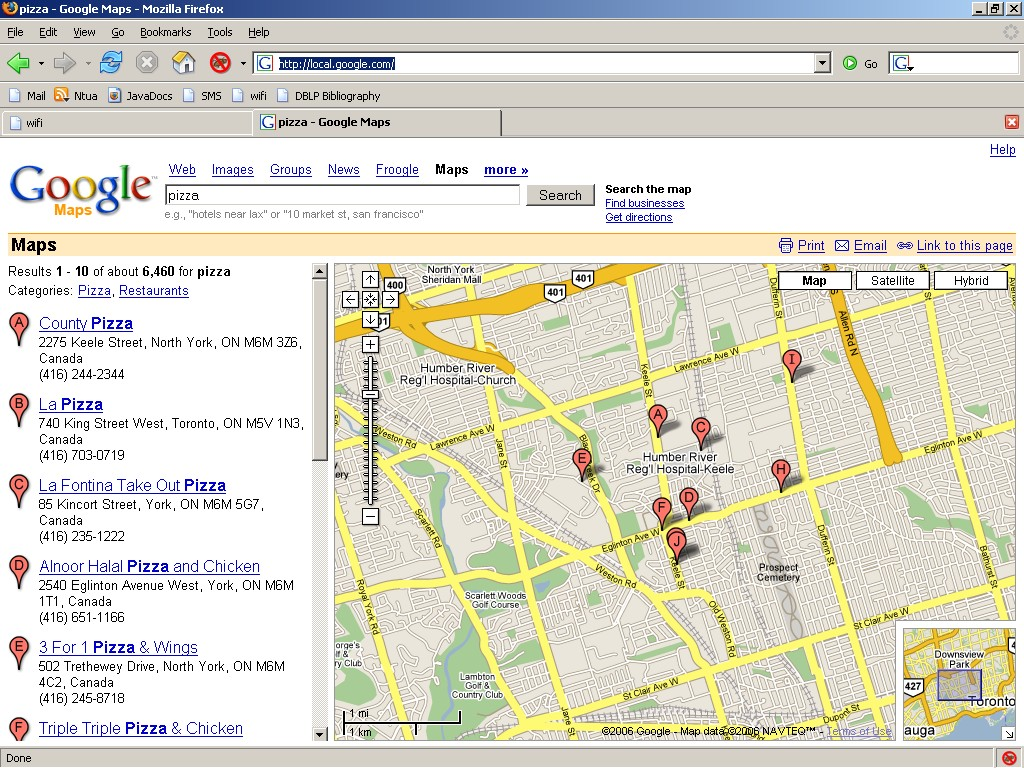Open the Help link

coord(1002,150)
